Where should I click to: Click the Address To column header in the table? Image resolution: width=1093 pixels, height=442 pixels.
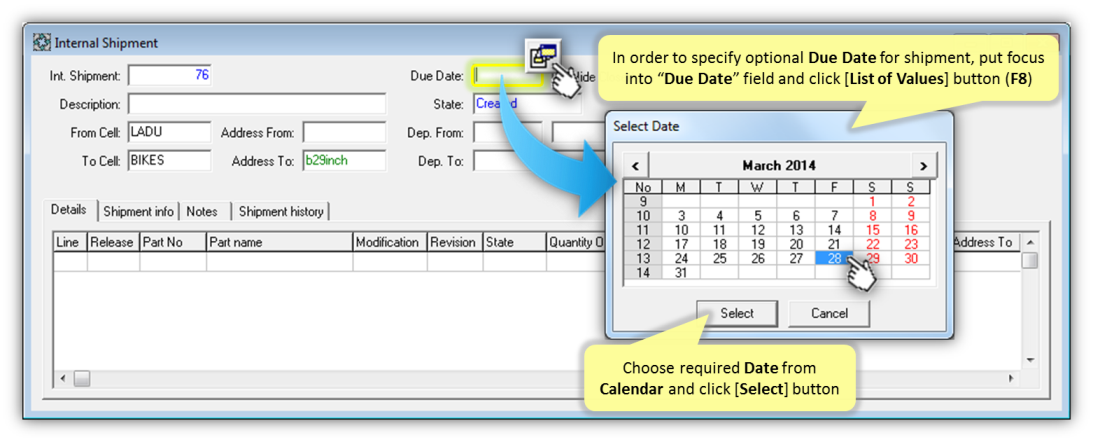(986, 242)
